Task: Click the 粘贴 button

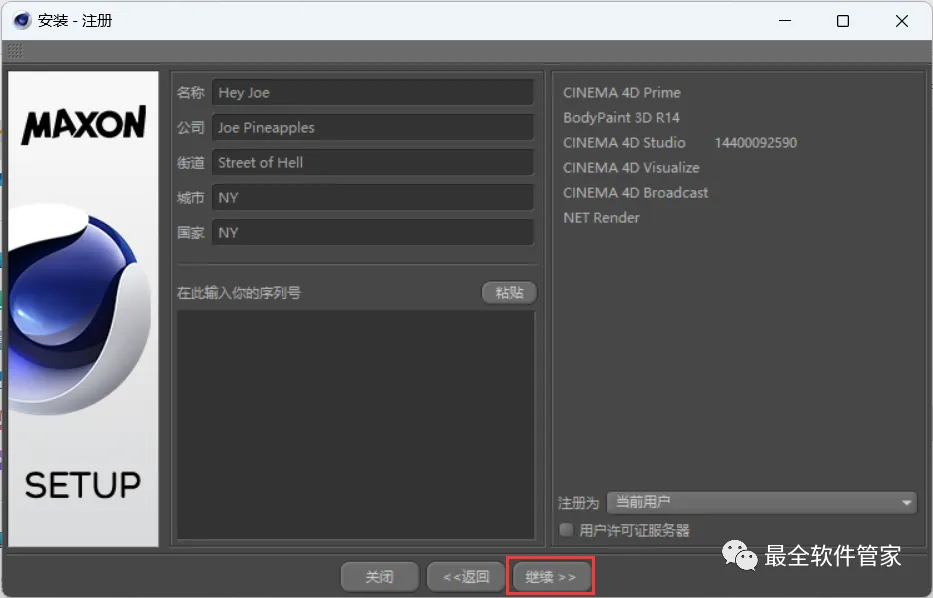Action: click(509, 293)
